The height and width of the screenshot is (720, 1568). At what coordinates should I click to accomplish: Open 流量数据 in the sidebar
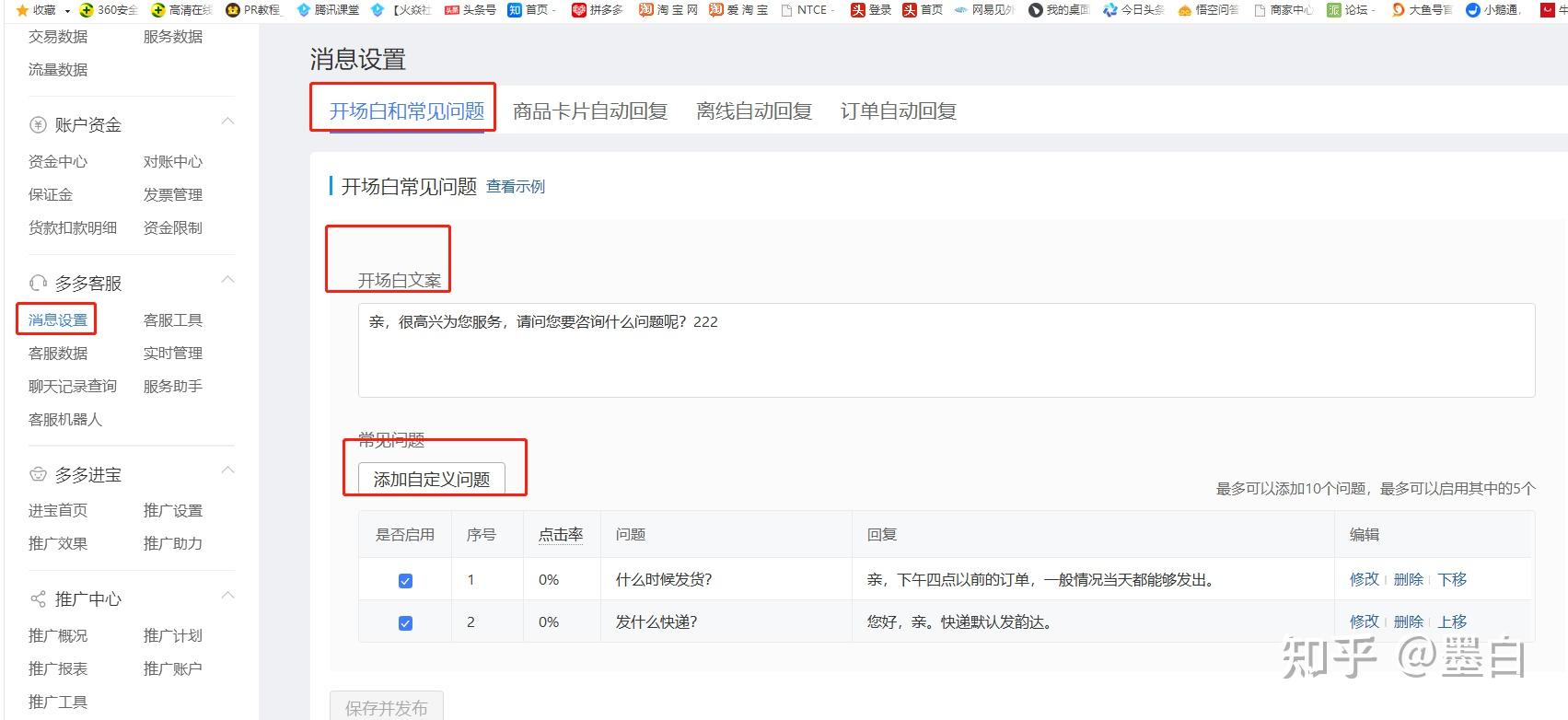pos(58,70)
